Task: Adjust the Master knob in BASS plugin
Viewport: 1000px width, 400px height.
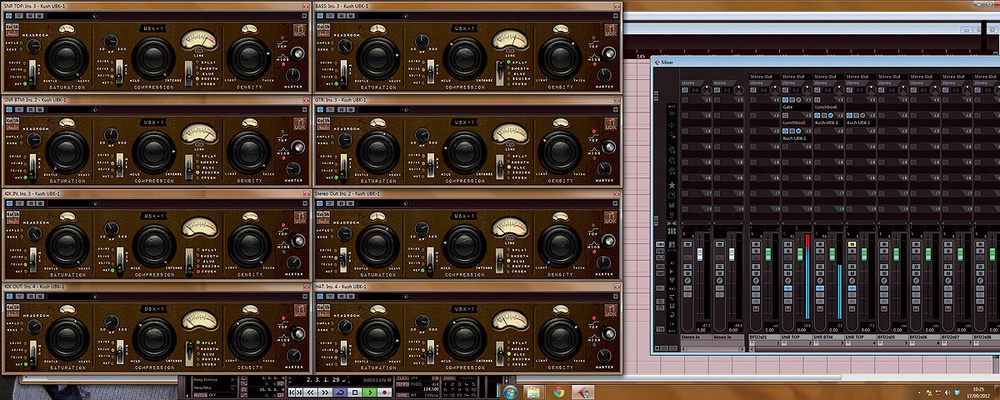Action: point(603,75)
